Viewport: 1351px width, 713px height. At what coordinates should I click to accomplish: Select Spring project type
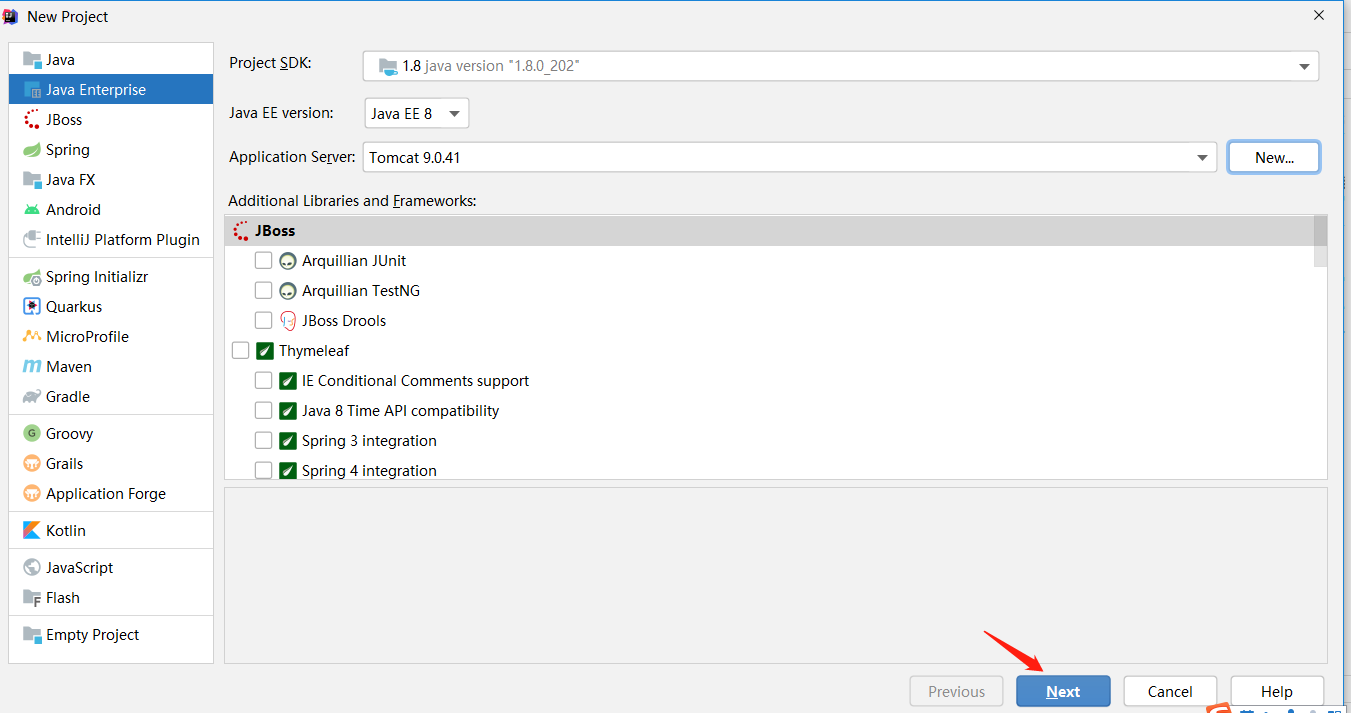coord(111,150)
